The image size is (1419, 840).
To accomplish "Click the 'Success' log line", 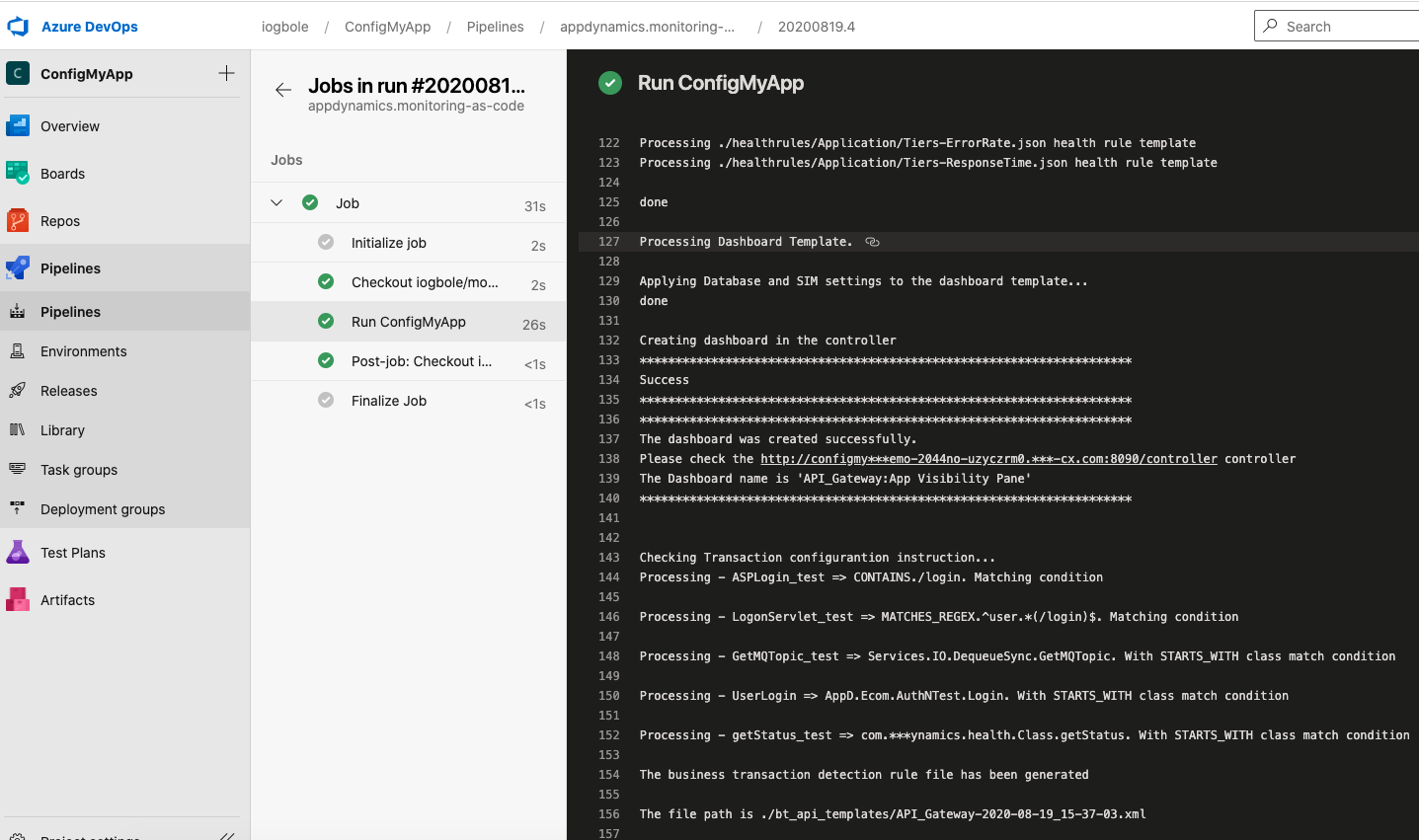I will pyautogui.click(x=665, y=380).
